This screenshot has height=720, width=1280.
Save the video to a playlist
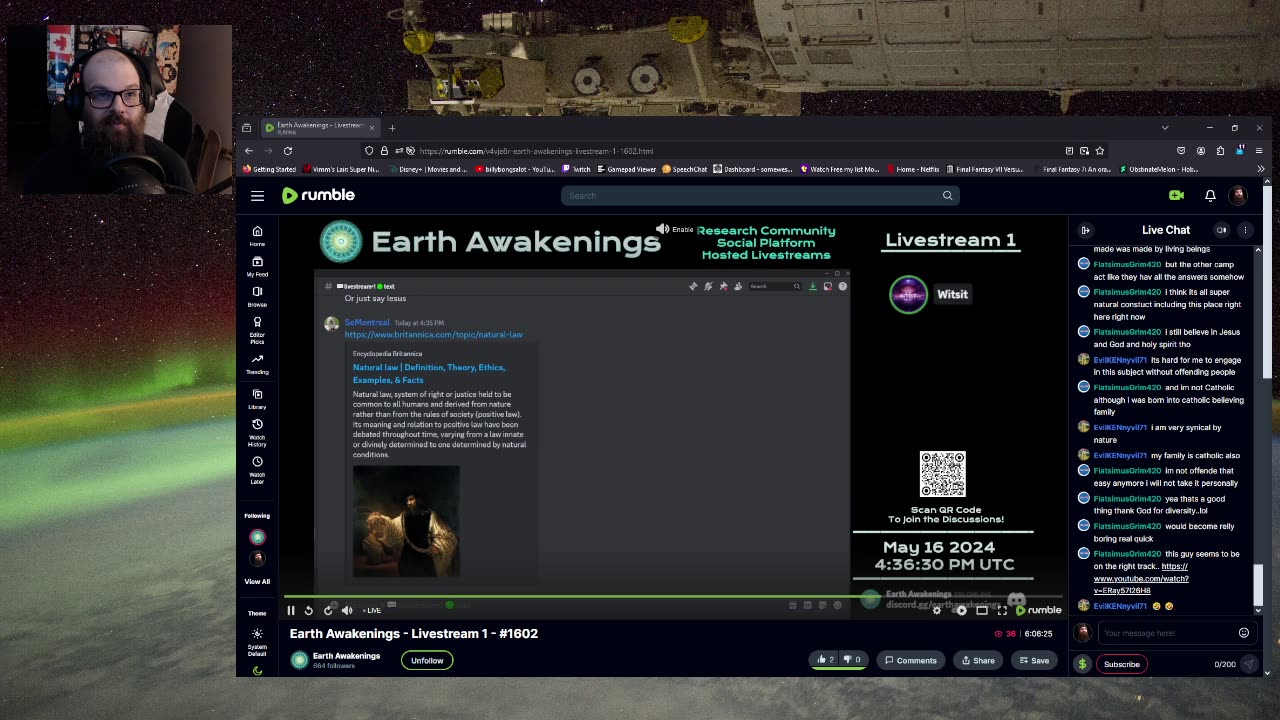coord(1034,660)
